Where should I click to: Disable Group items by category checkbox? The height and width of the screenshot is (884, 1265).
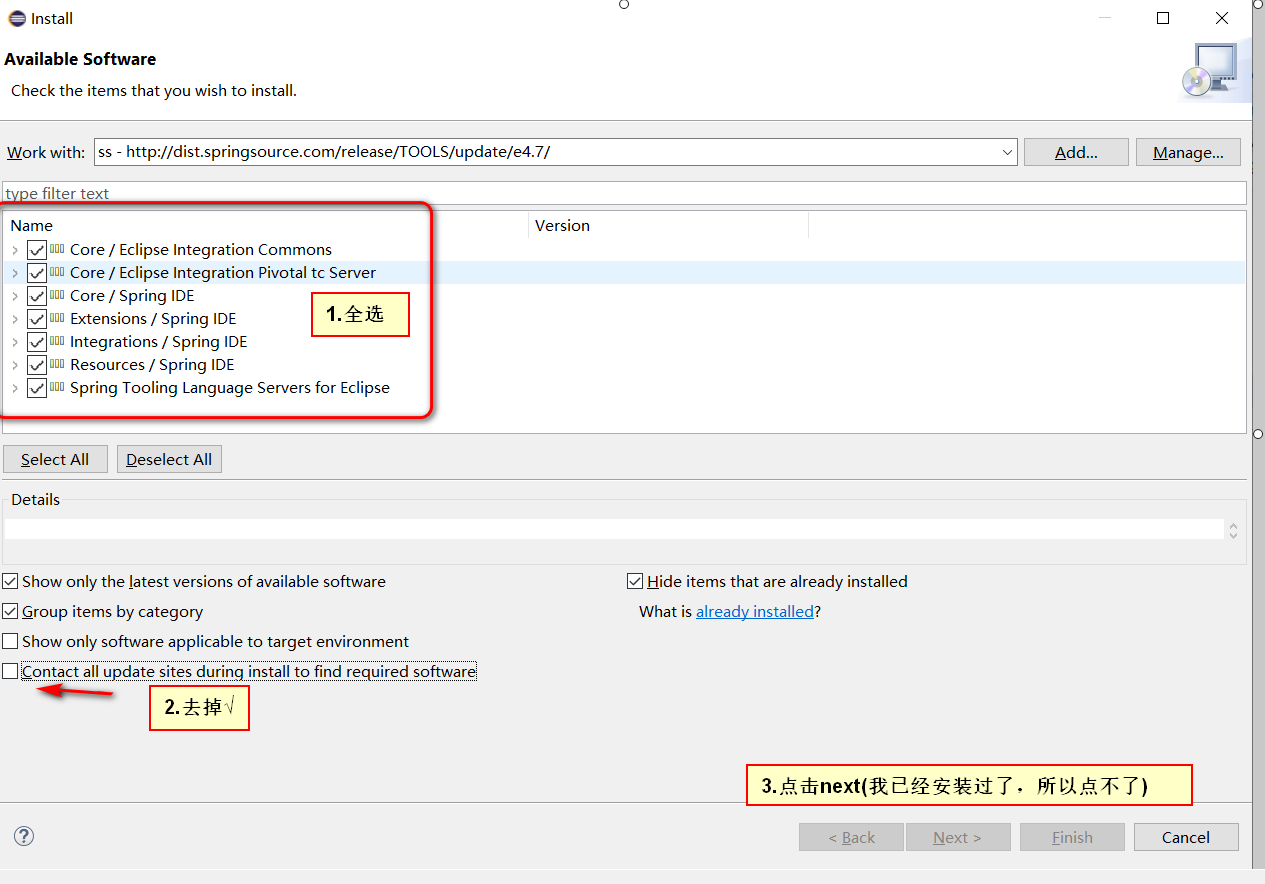(10, 611)
